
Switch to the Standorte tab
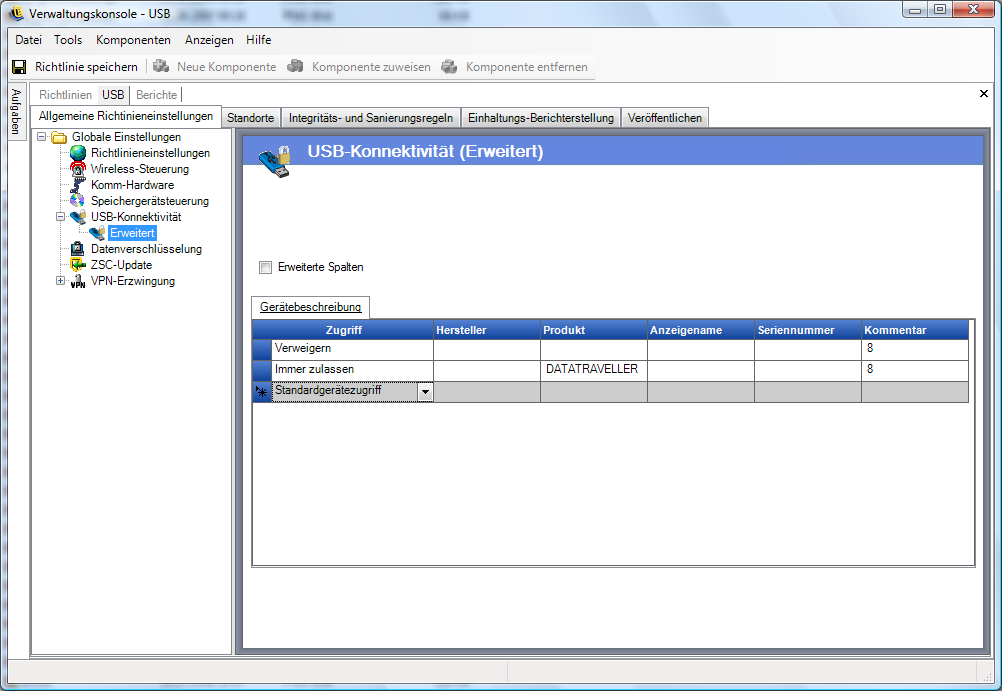point(250,118)
